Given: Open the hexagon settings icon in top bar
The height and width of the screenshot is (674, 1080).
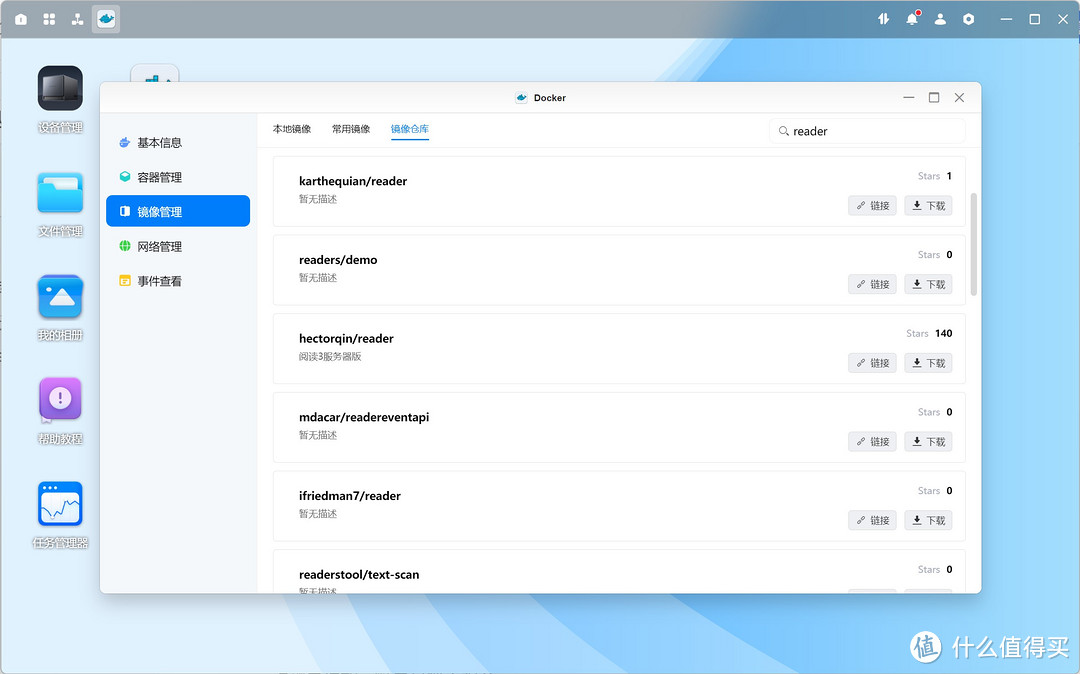Looking at the screenshot, I should pos(968,19).
